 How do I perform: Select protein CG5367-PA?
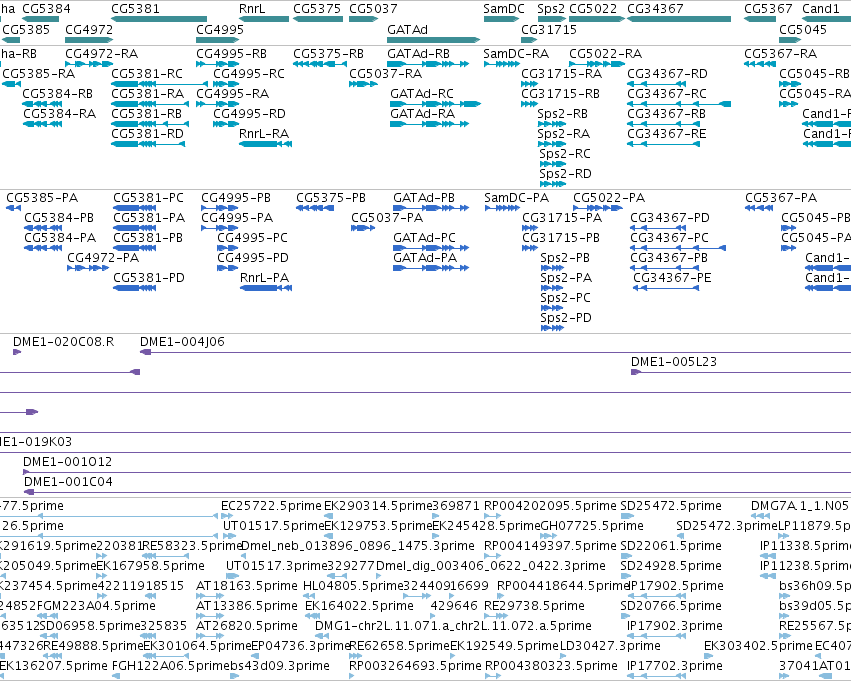coord(781,198)
